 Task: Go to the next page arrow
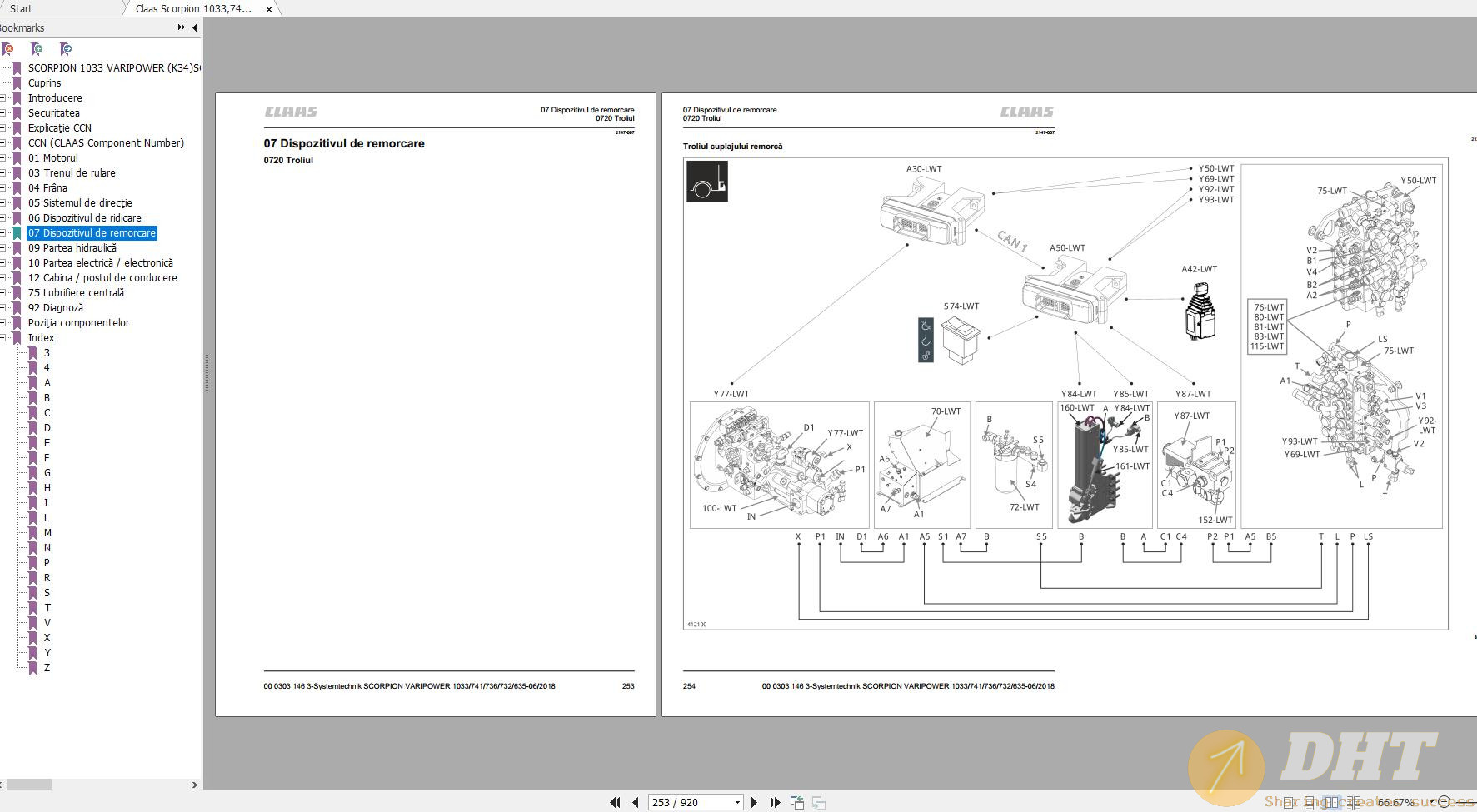click(x=754, y=802)
